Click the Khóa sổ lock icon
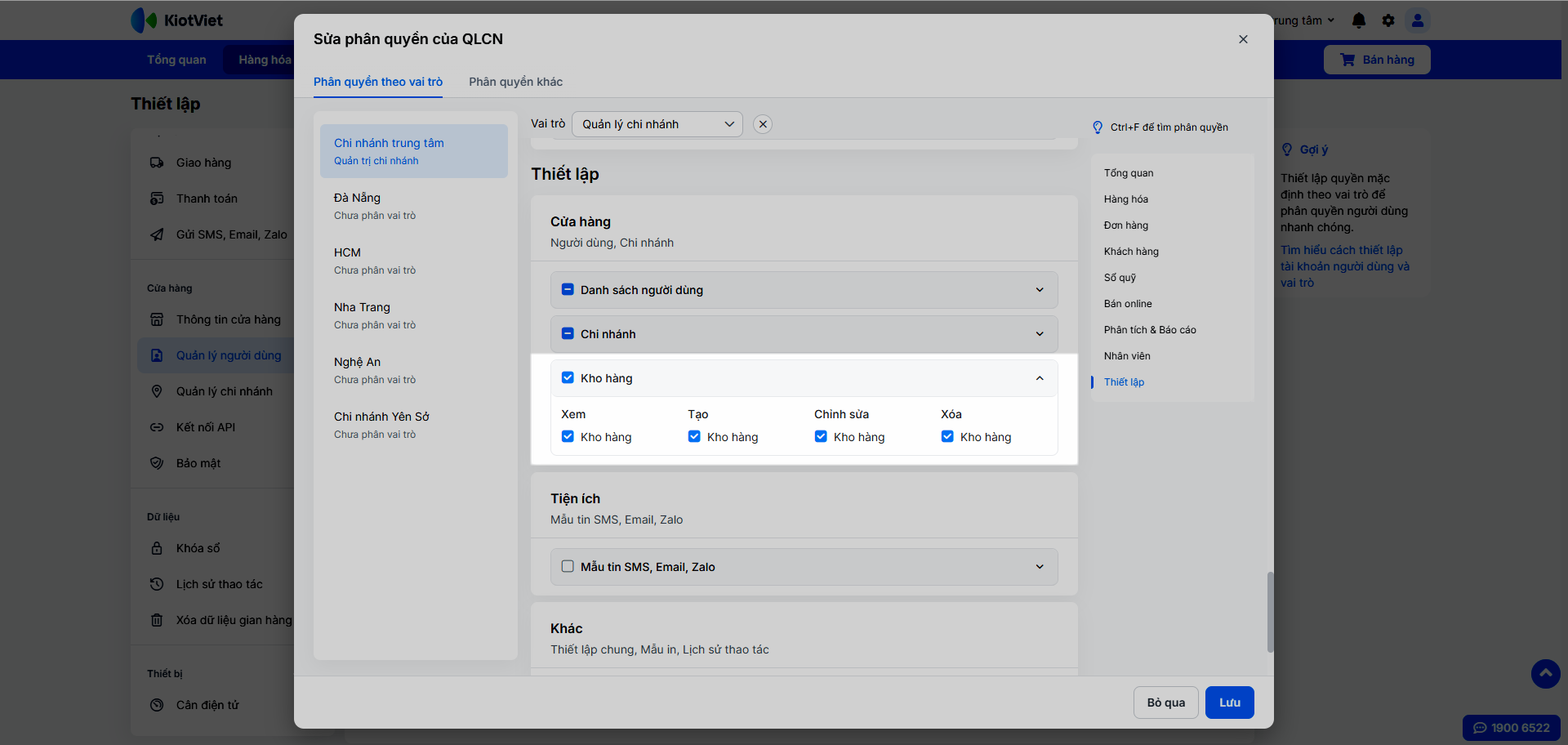Image resolution: width=1568 pixels, height=745 pixels. pyautogui.click(x=157, y=548)
